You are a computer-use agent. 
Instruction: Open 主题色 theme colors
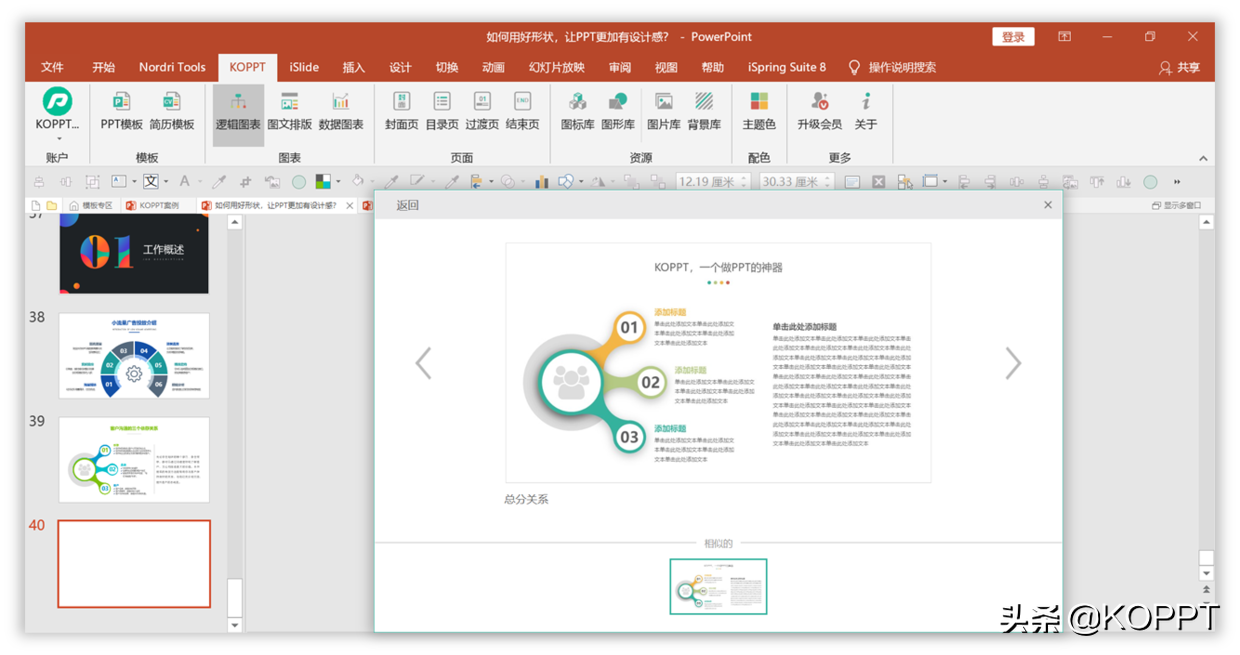759,111
